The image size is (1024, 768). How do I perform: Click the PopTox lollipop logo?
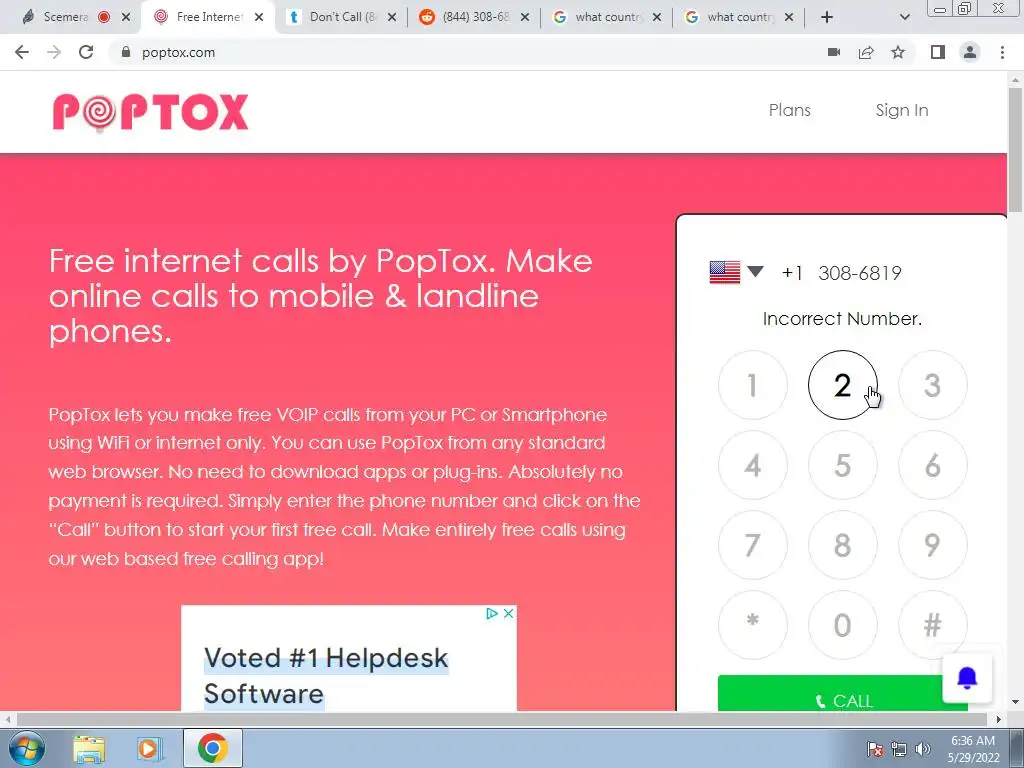click(150, 112)
